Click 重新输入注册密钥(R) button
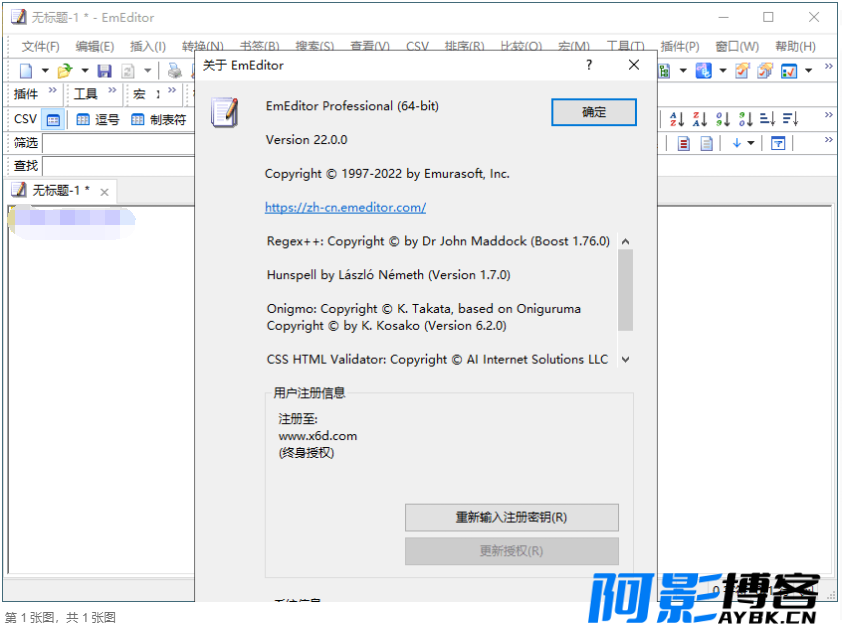This screenshot has height=634, width=842. [512, 518]
